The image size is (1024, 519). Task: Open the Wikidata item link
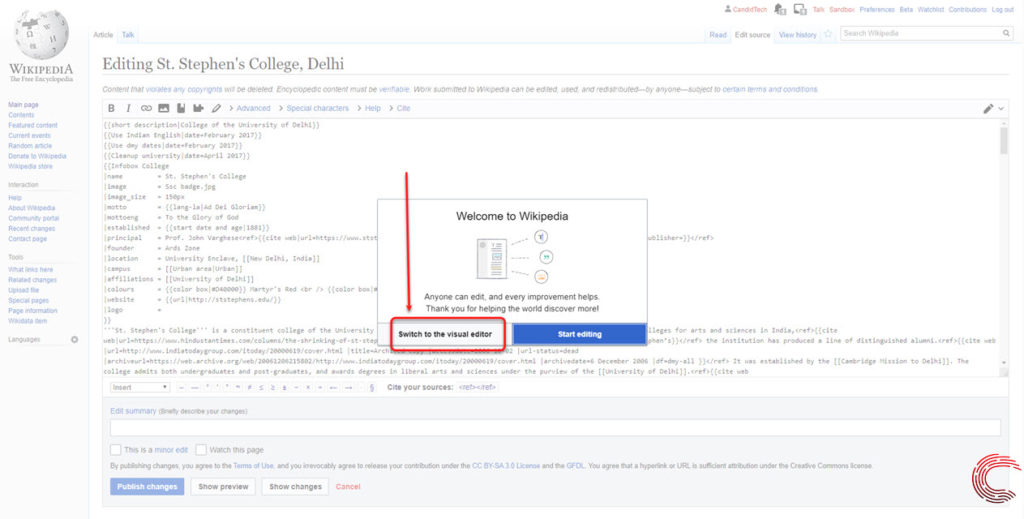point(27,321)
